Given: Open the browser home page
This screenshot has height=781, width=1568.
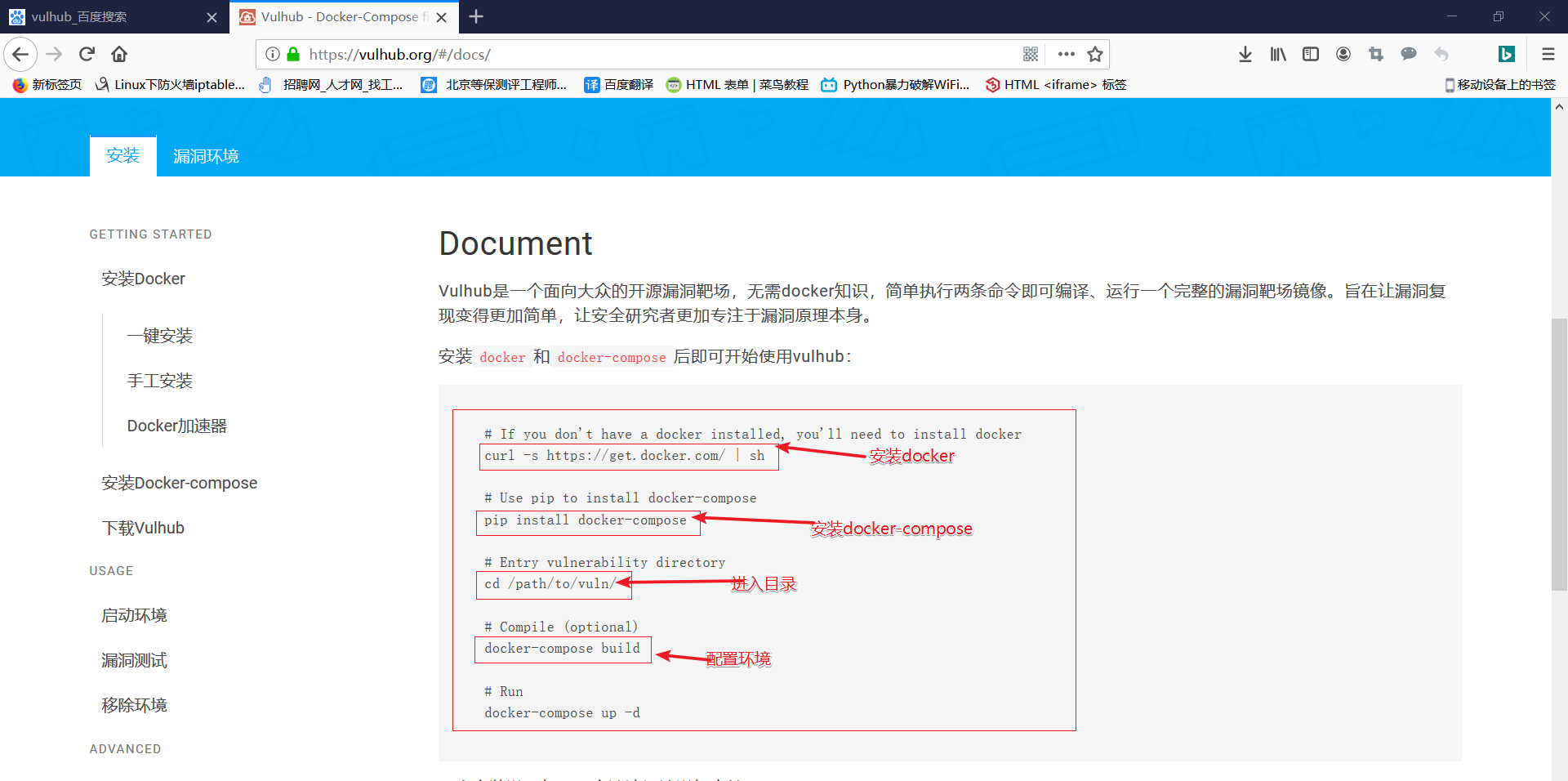Looking at the screenshot, I should click(x=119, y=55).
